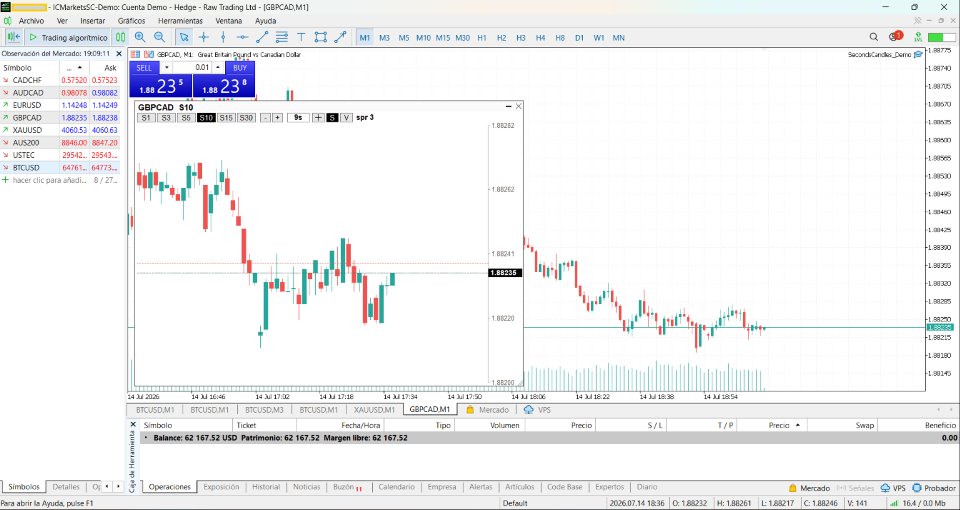Switch chart to M1 timeframe
Screen dimensions: 960x510
point(365,38)
